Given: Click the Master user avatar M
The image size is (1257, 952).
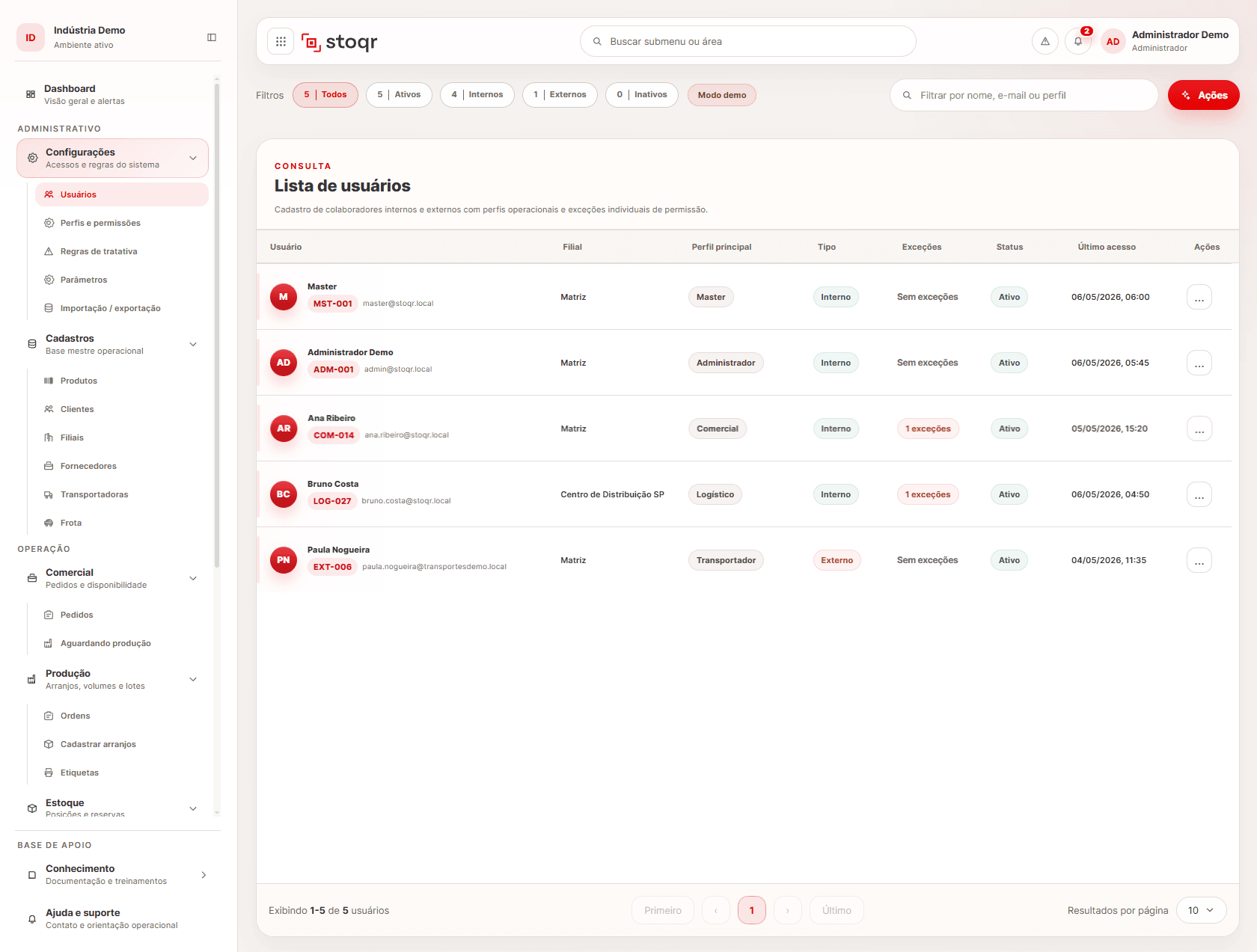Looking at the screenshot, I should point(284,297).
